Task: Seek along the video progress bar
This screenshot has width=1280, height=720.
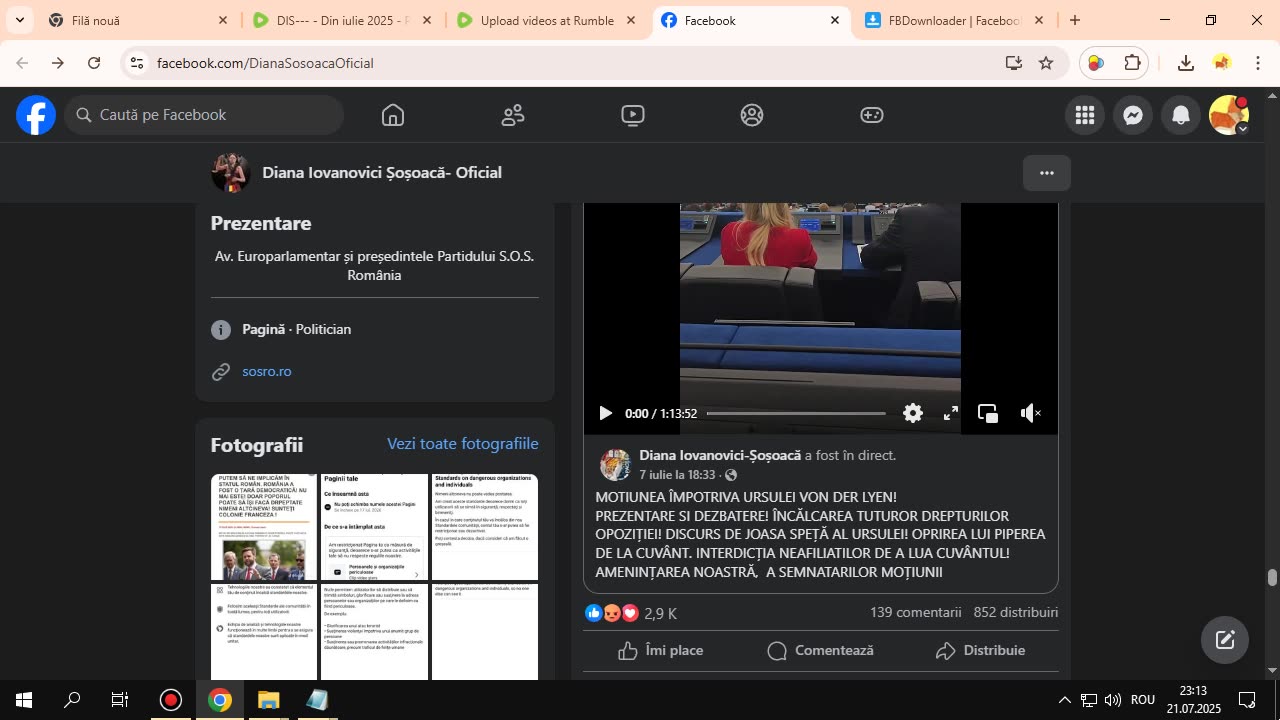Action: click(x=796, y=413)
